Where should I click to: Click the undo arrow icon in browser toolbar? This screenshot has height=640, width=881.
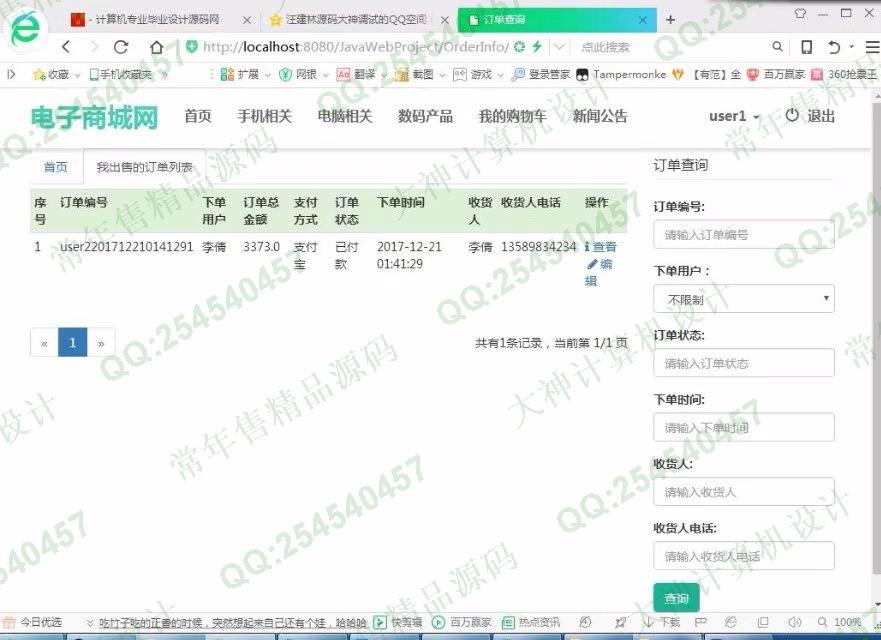pyautogui.click(x=834, y=47)
